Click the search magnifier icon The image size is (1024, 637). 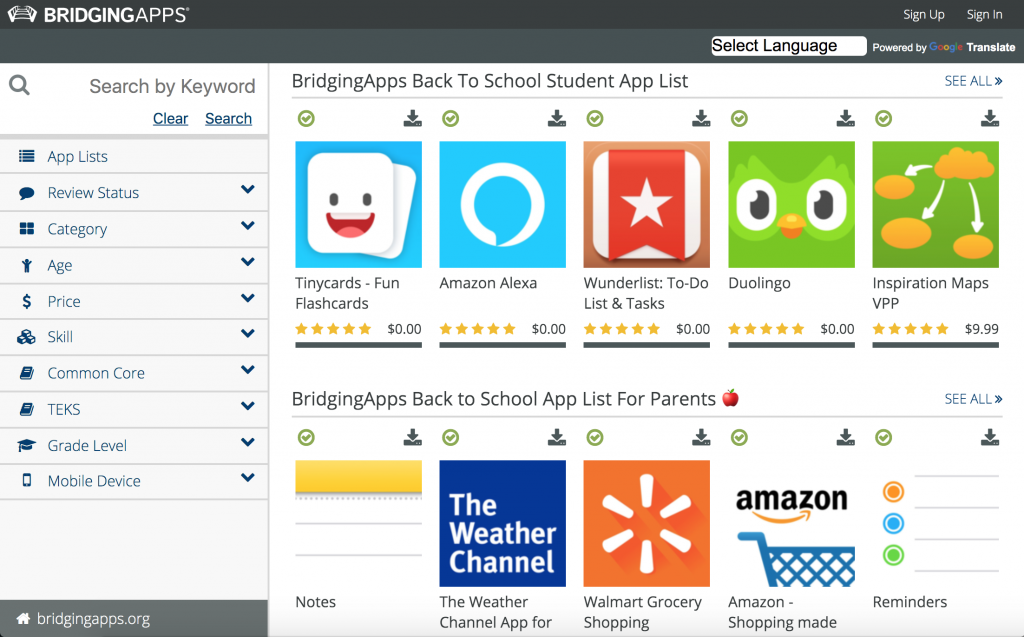pyautogui.click(x=20, y=85)
